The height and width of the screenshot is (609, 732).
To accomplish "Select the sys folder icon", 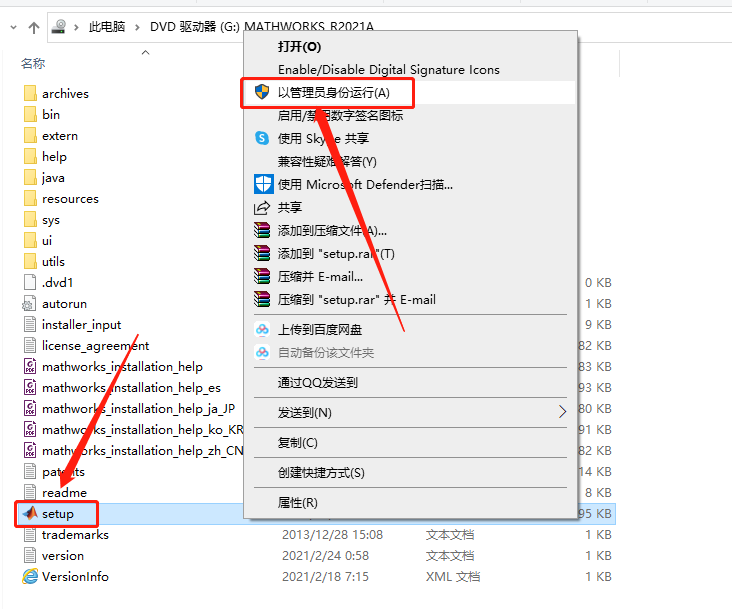I will pos(30,219).
